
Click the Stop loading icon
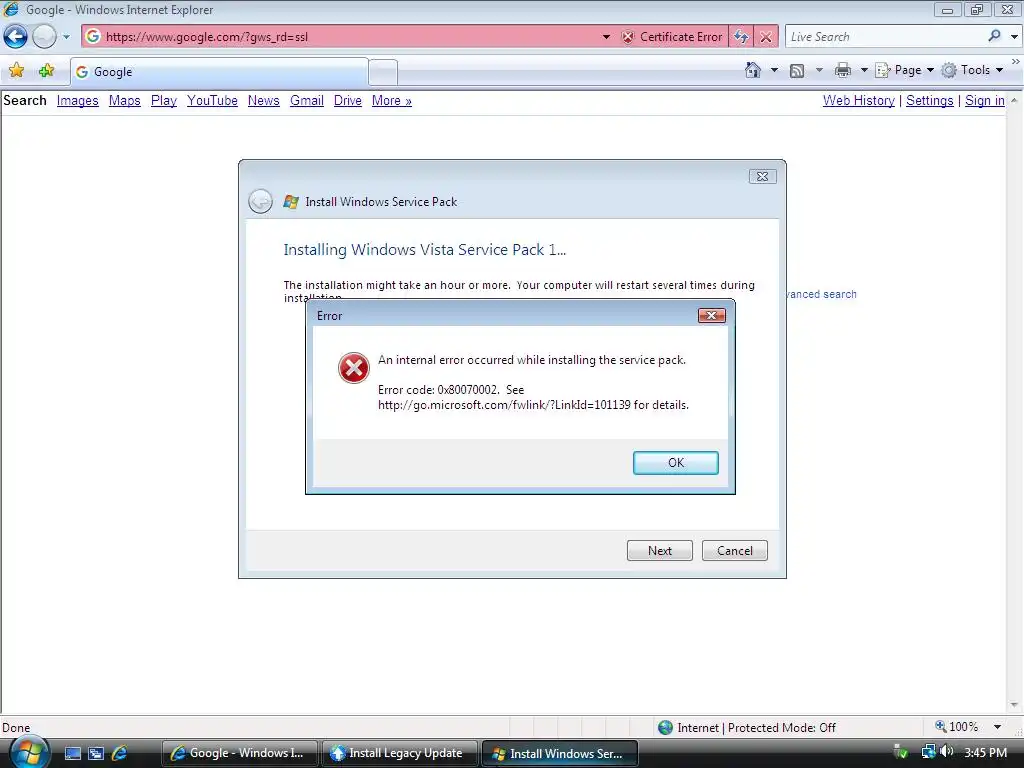766,37
